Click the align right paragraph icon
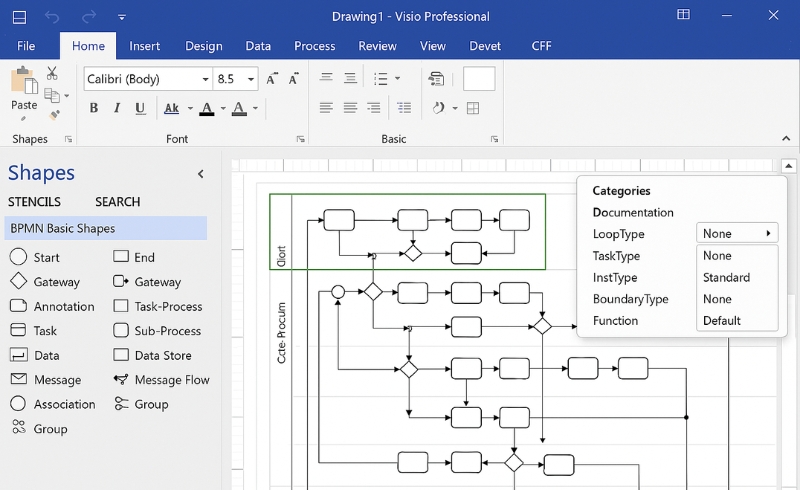Screen dimensions: 800x490 click(x=373, y=108)
